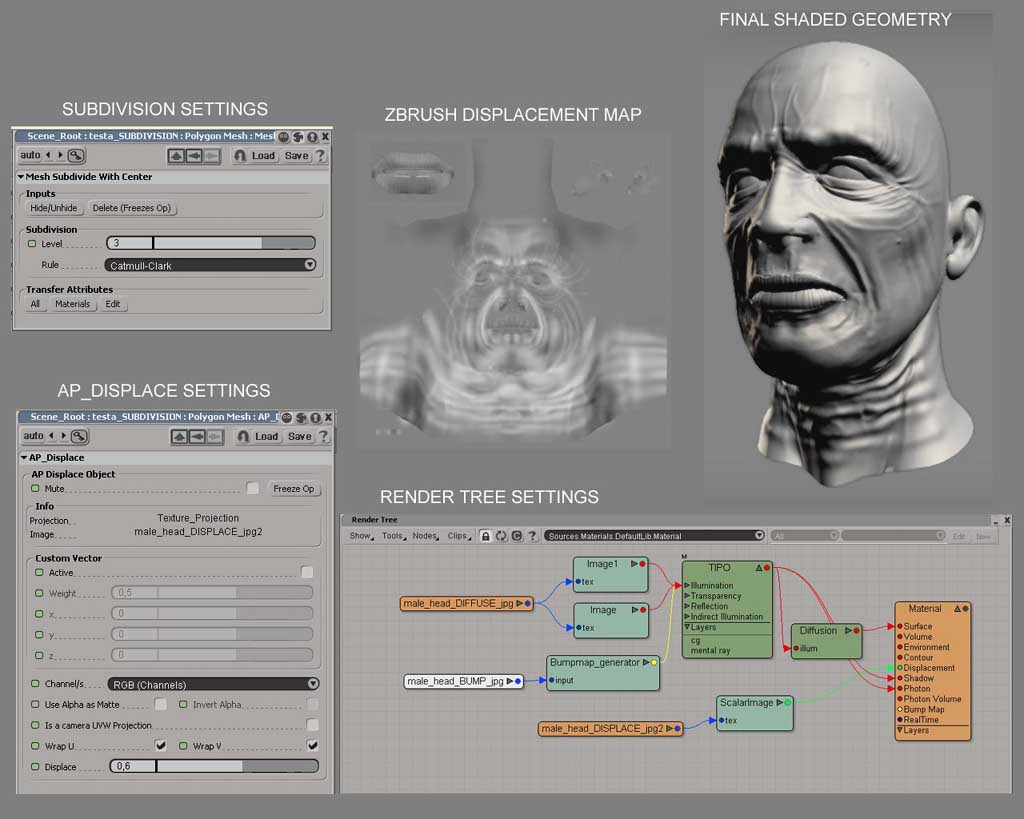Click Materials under Transfer Attributes
Screen dimensions: 1024x819
(x=72, y=304)
